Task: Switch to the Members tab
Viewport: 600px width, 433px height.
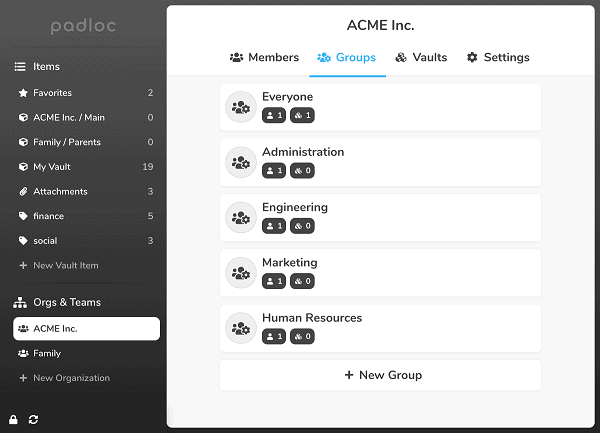Action: (x=264, y=57)
